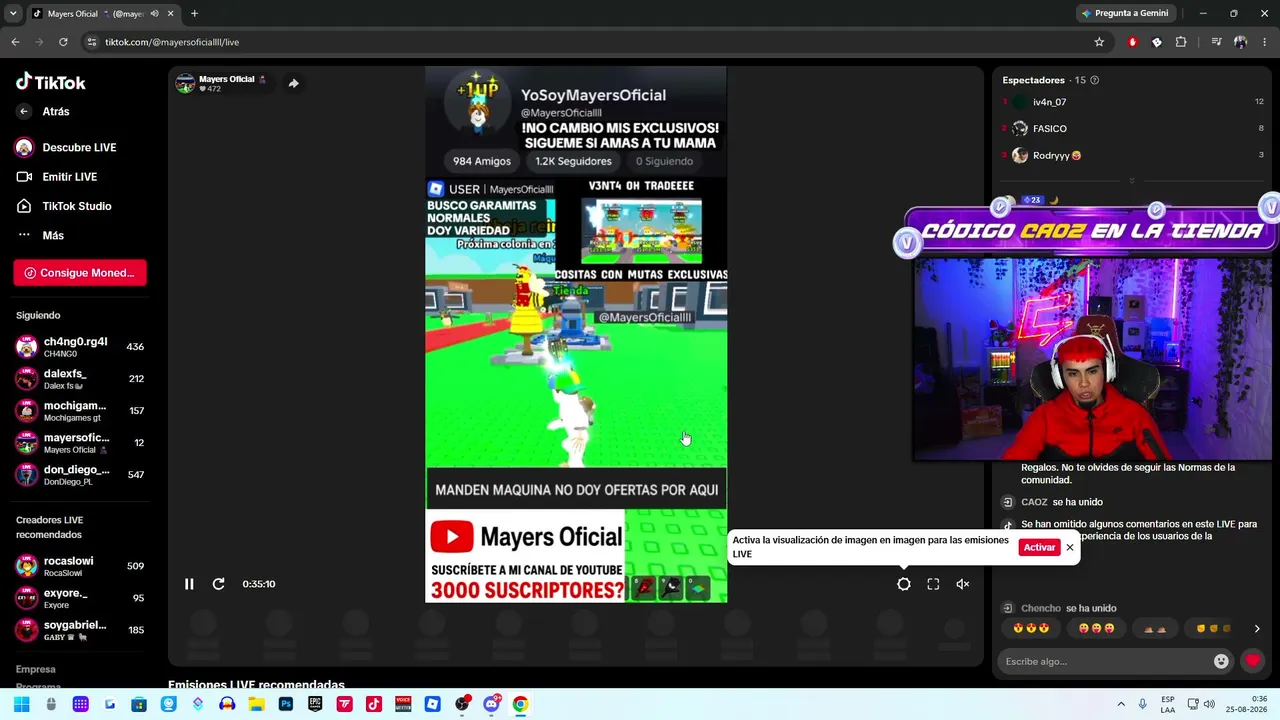Reload the live stream player

[x=218, y=584]
